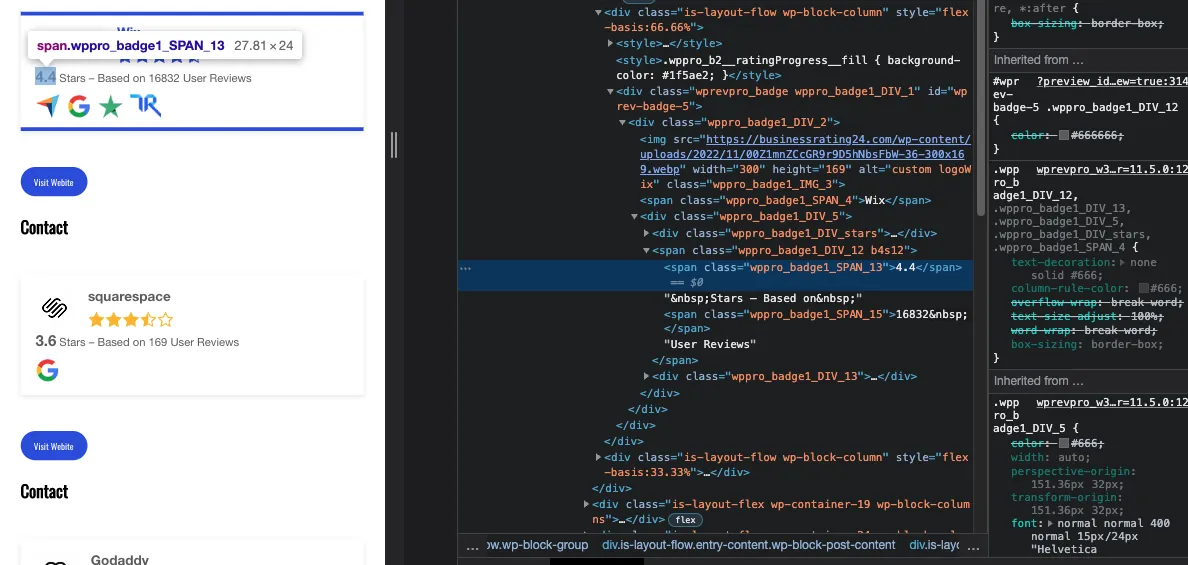Click the struck-through overflow-wrap declaration
The width and height of the screenshot is (1188, 565).
[x=1097, y=301]
